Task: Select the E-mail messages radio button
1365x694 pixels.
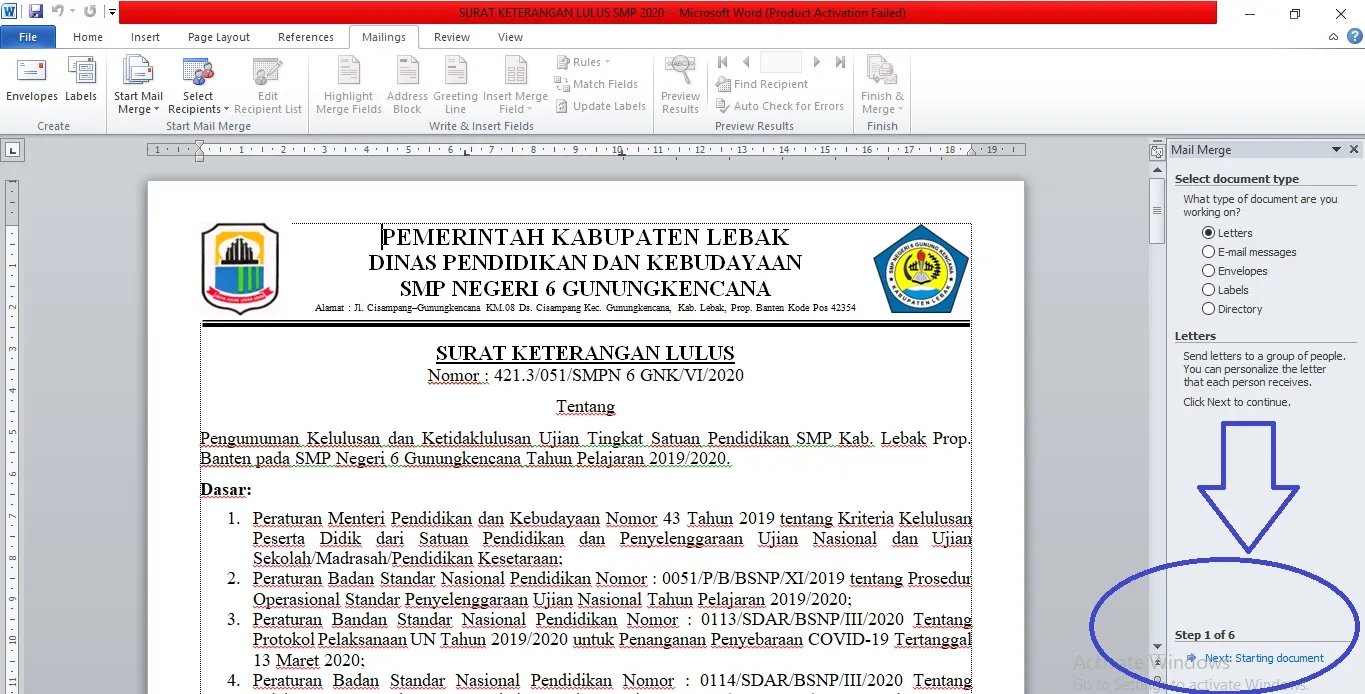Action: point(1209,251)
